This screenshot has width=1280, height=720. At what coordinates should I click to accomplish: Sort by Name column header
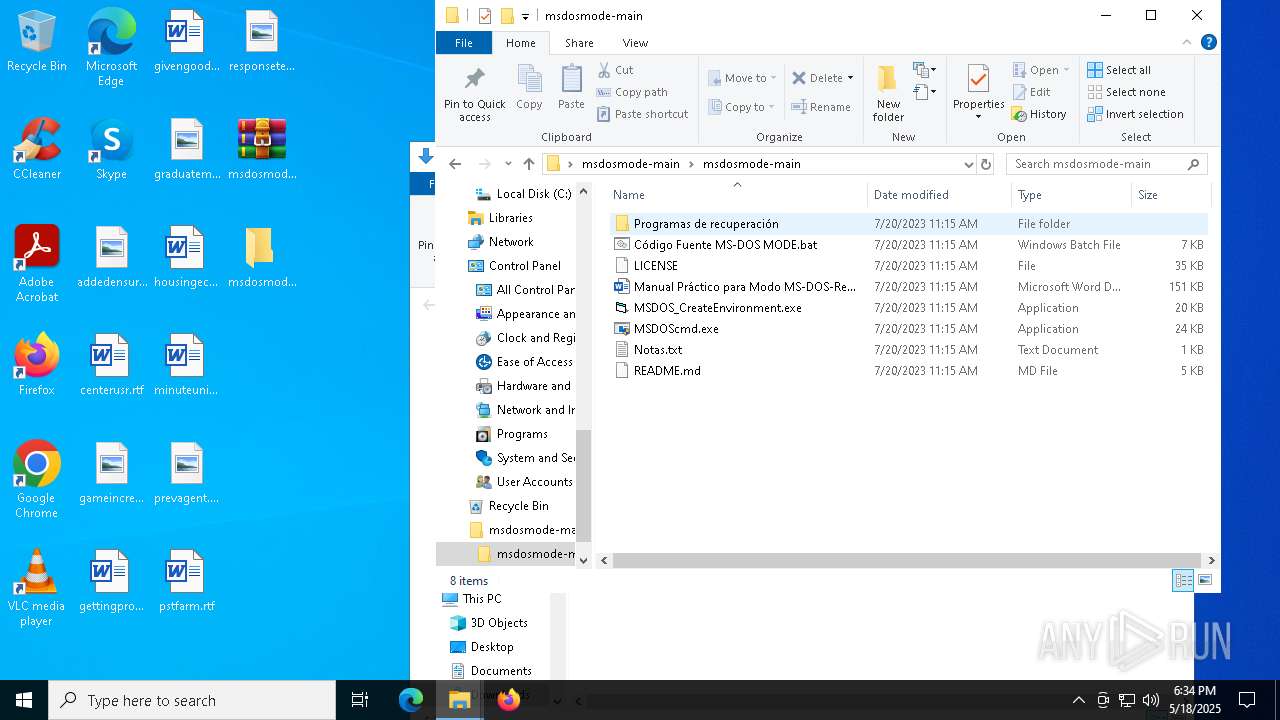coord(736,195)
